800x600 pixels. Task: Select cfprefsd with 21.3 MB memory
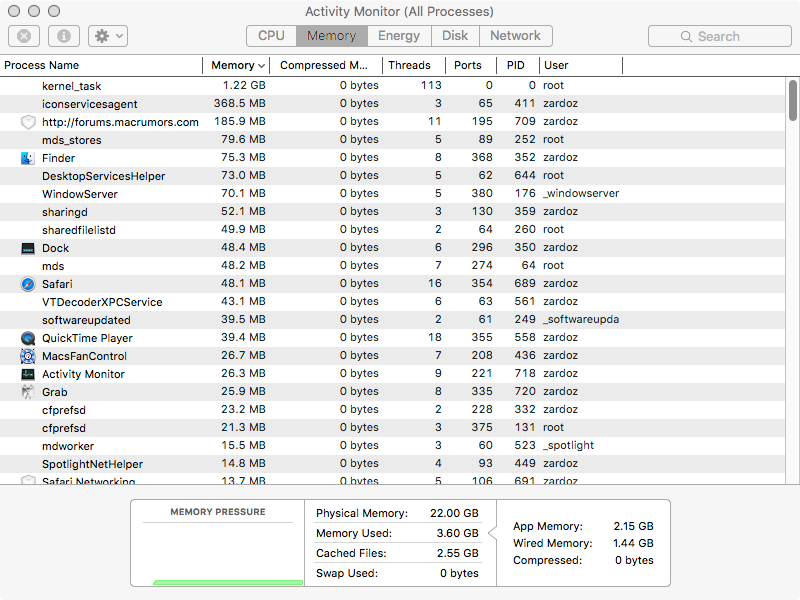coord(392,428)
